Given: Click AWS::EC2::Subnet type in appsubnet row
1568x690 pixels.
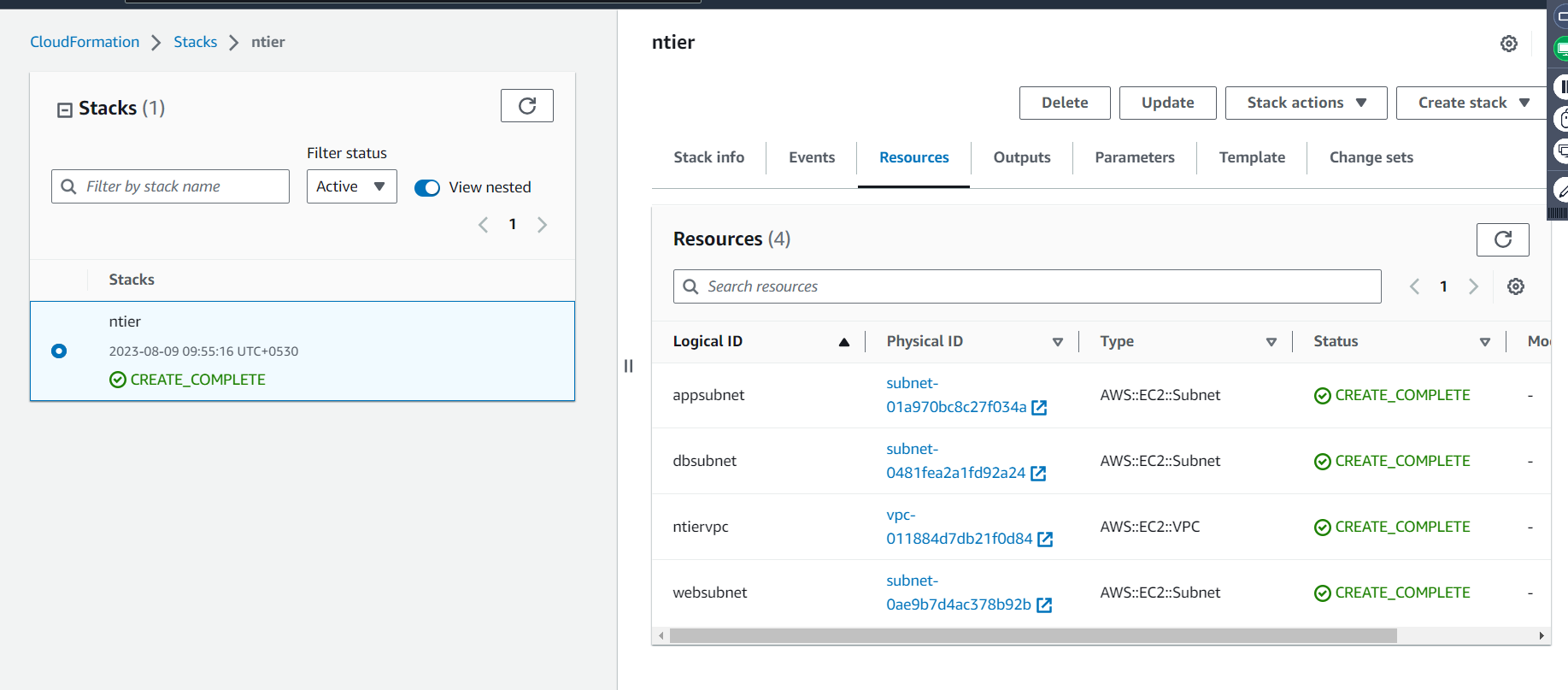Looking at the screenshot, I should (x=1160, y=395).
